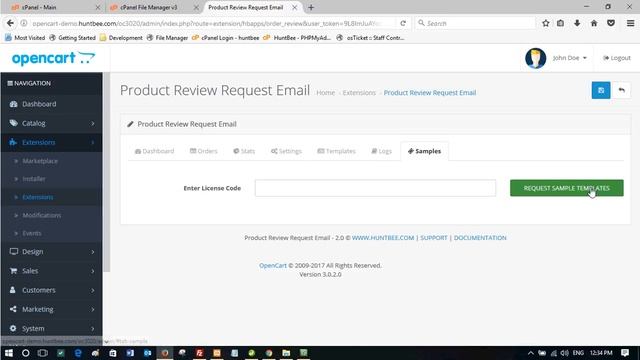640x360 pixels.
Task: Click the Home breadcrumb link
Action: tap(325, 93)
